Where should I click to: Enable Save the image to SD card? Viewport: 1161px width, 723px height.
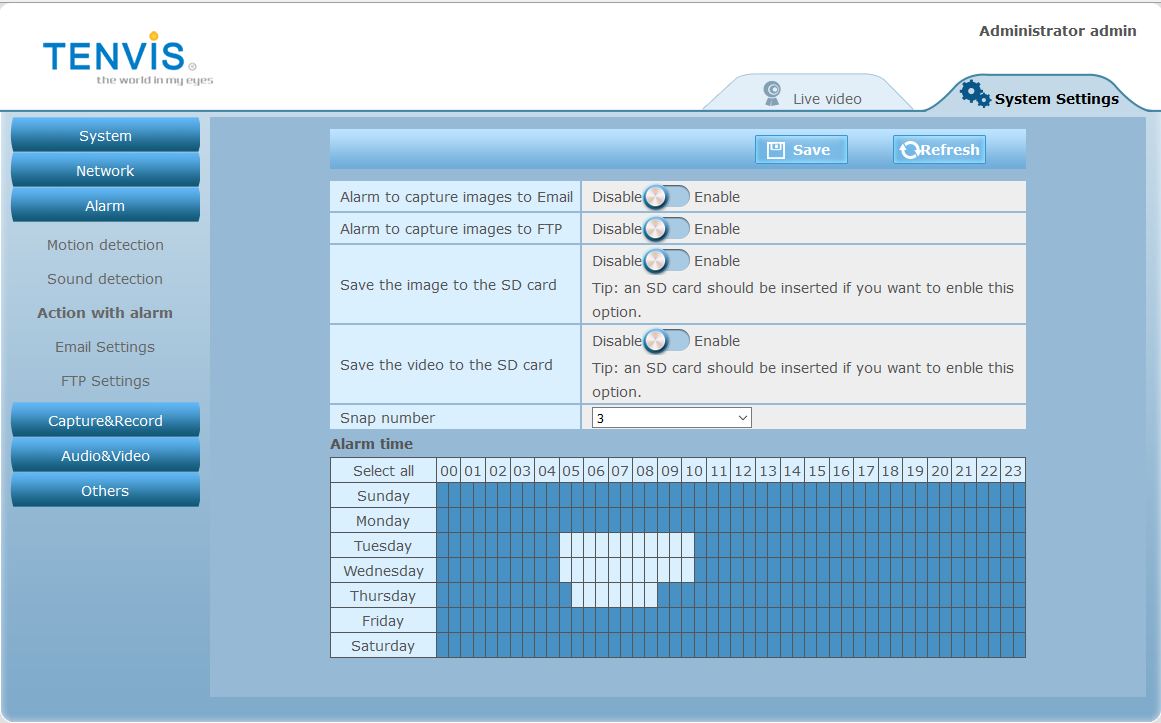tap(666, 261)
